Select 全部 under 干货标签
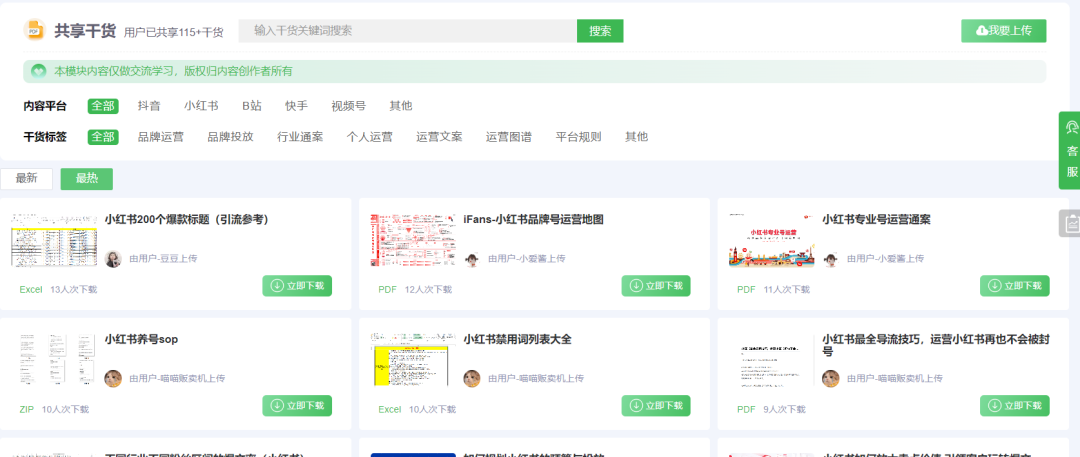 (103, 137)
